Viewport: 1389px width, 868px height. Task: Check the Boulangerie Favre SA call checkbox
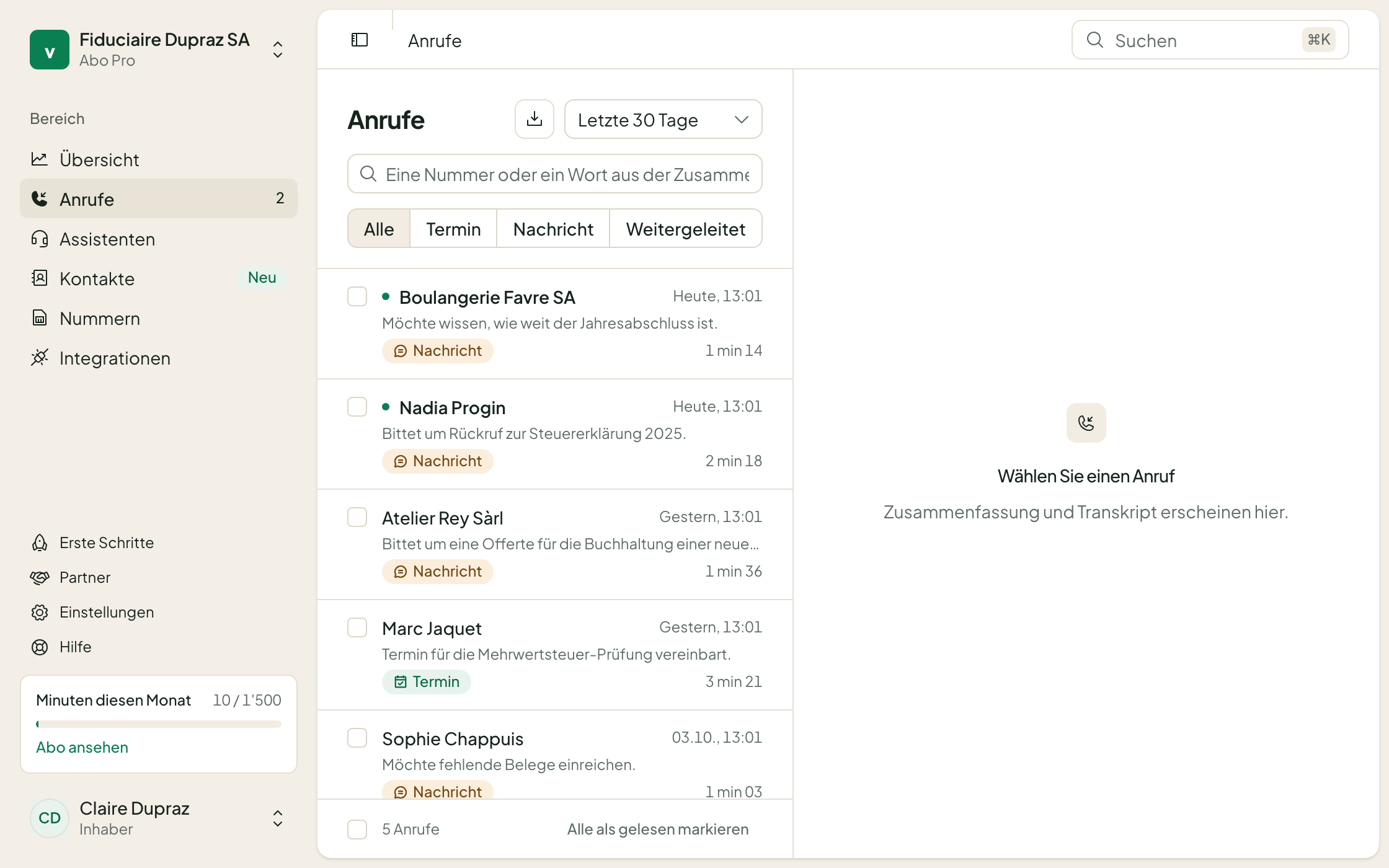pyautogui.click(x=357, y=296)
